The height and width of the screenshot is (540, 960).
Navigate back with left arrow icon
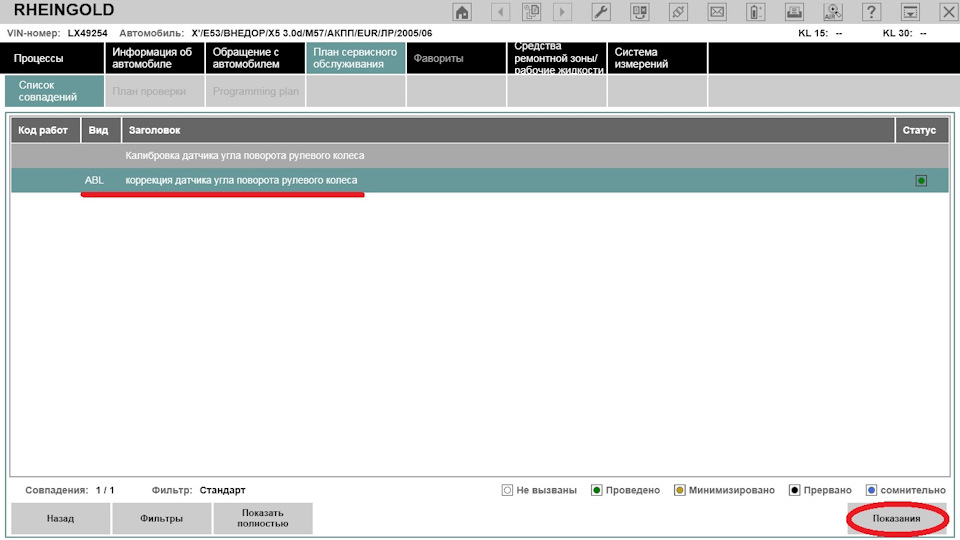(x=500, y=12)
